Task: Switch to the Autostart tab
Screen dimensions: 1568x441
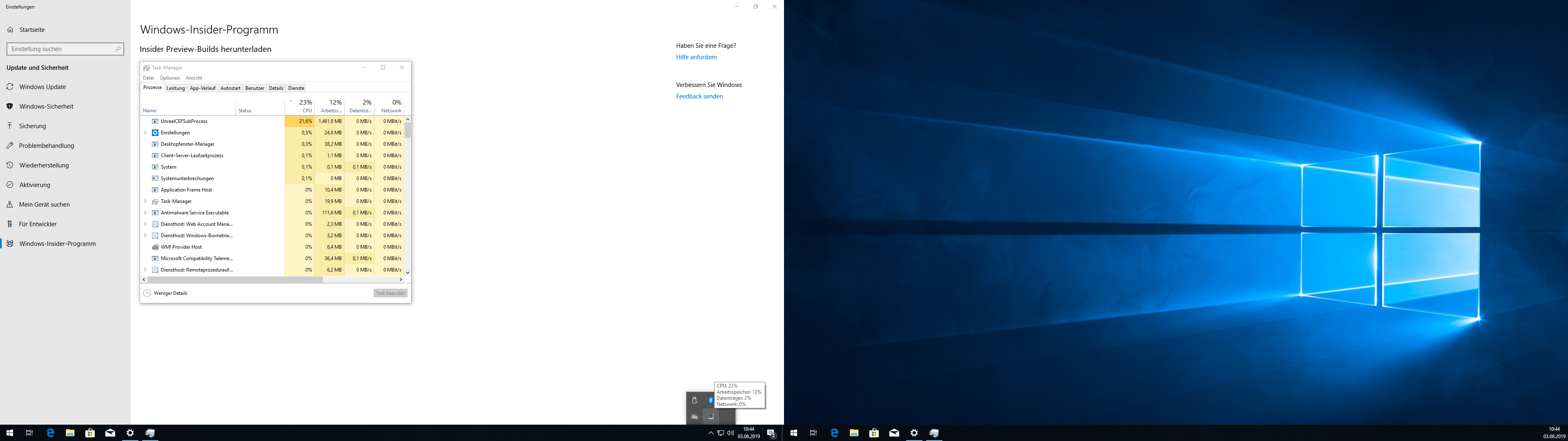Action: (231, 88)
